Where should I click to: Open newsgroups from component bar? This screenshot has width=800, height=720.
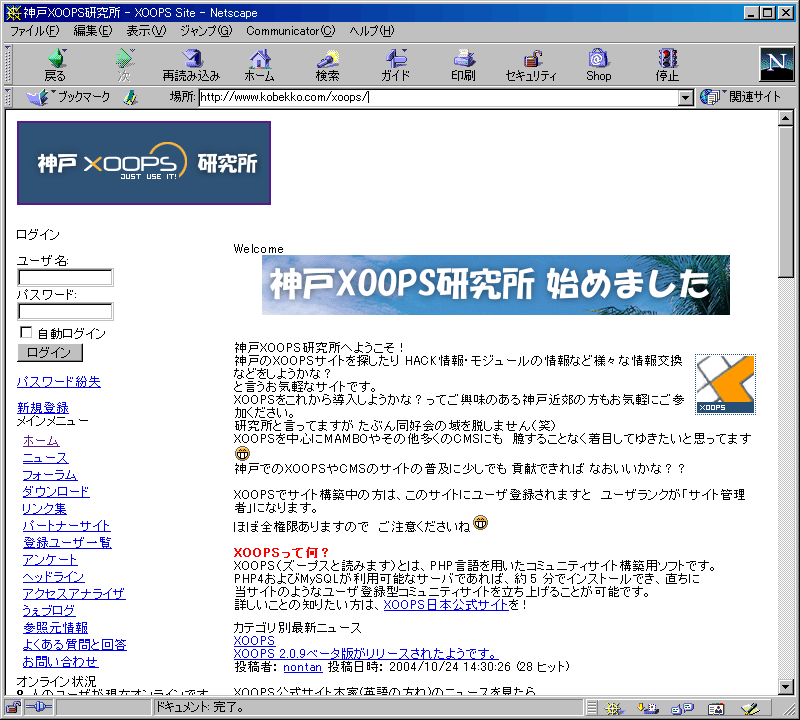point(682,708)
